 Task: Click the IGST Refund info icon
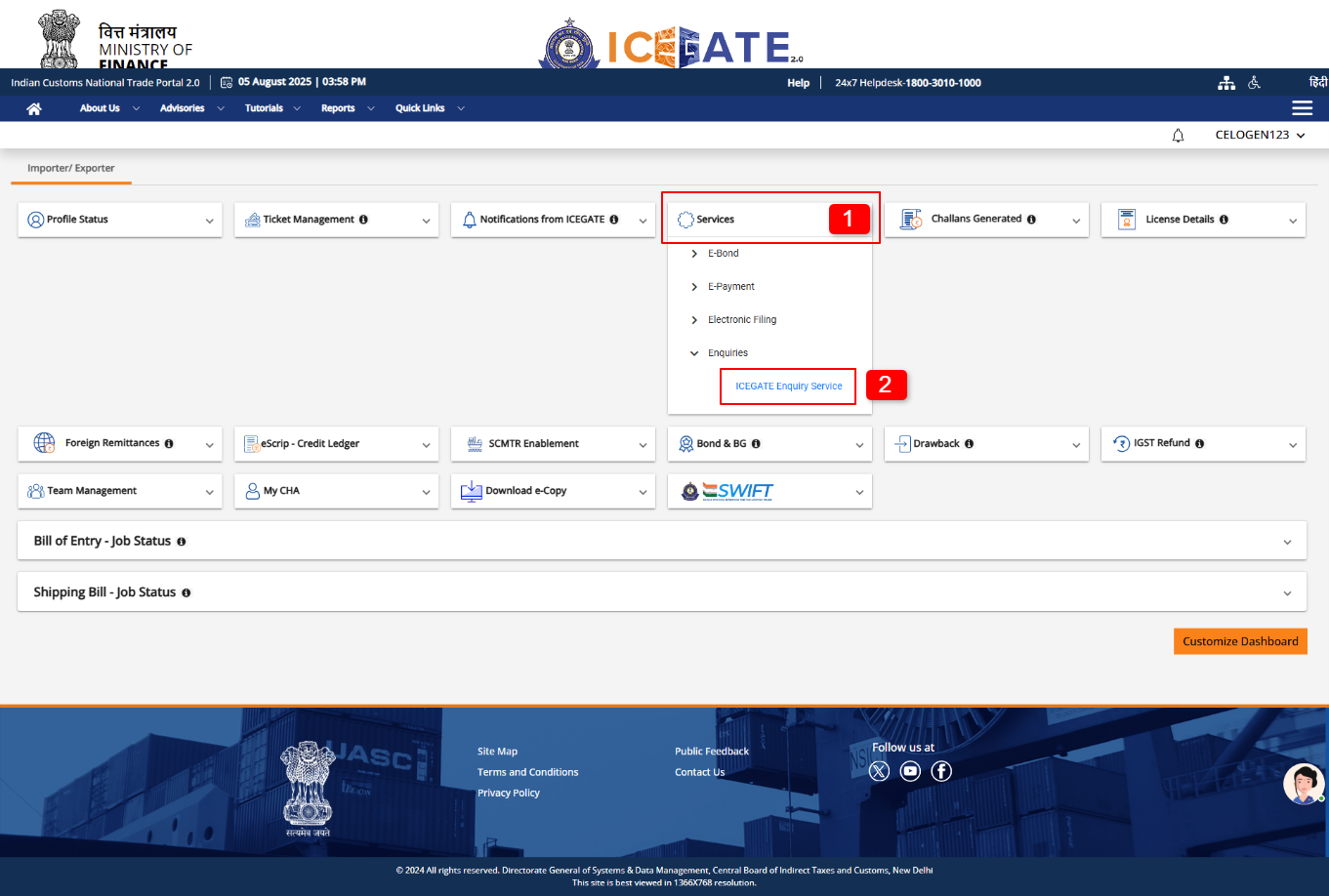1199,443
